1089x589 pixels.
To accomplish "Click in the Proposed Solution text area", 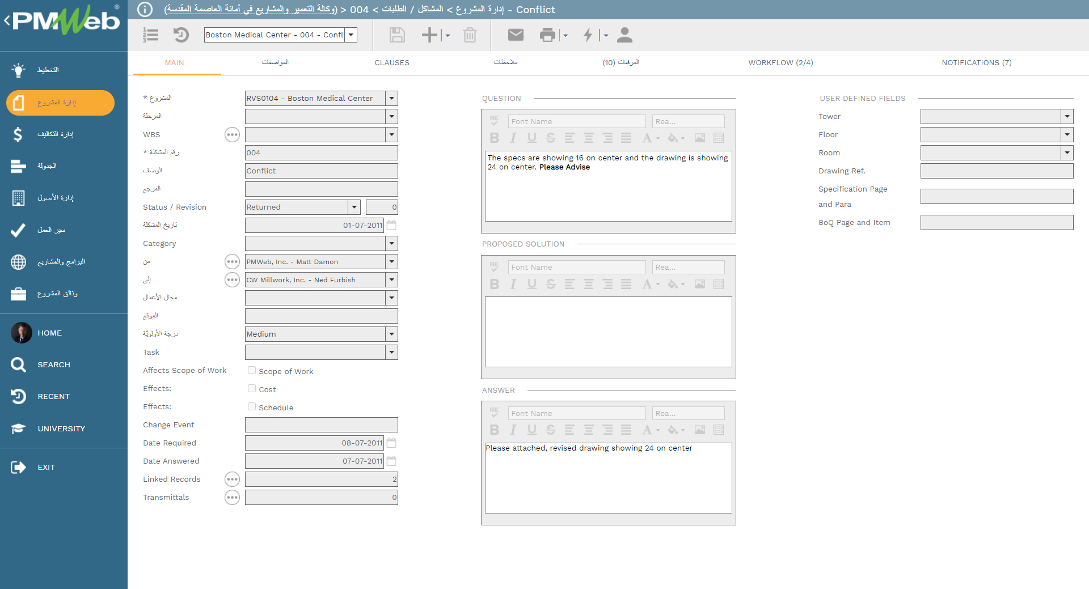I will [608, 331].
